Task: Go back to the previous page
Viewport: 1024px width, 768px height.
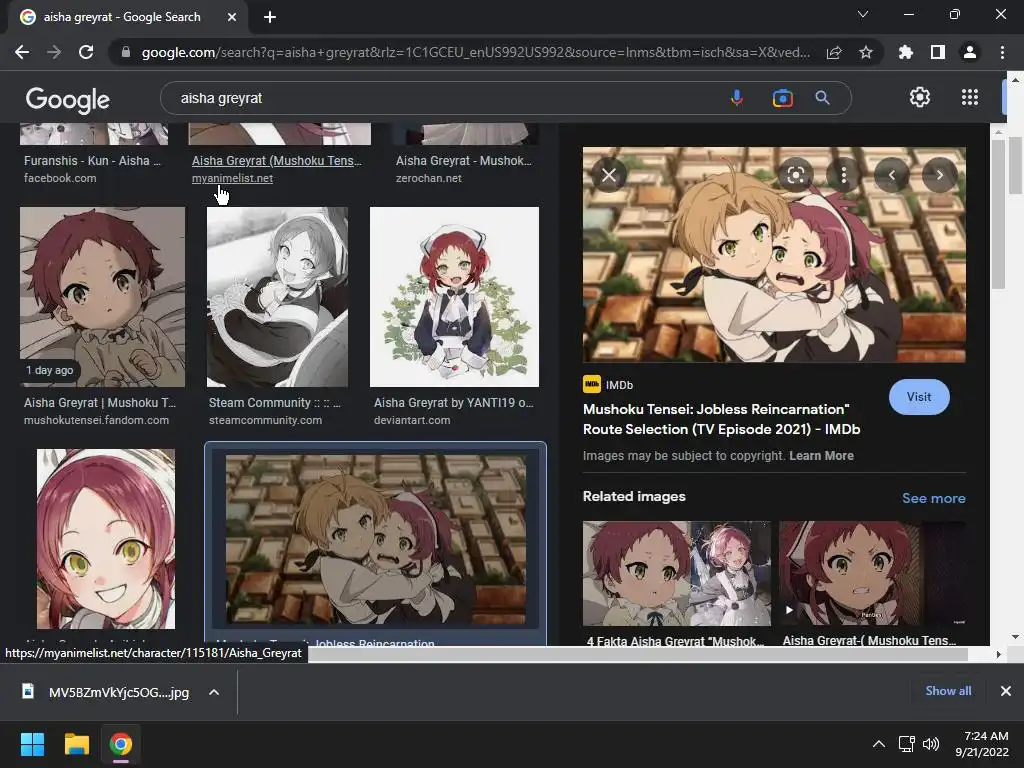Action: 22,52
